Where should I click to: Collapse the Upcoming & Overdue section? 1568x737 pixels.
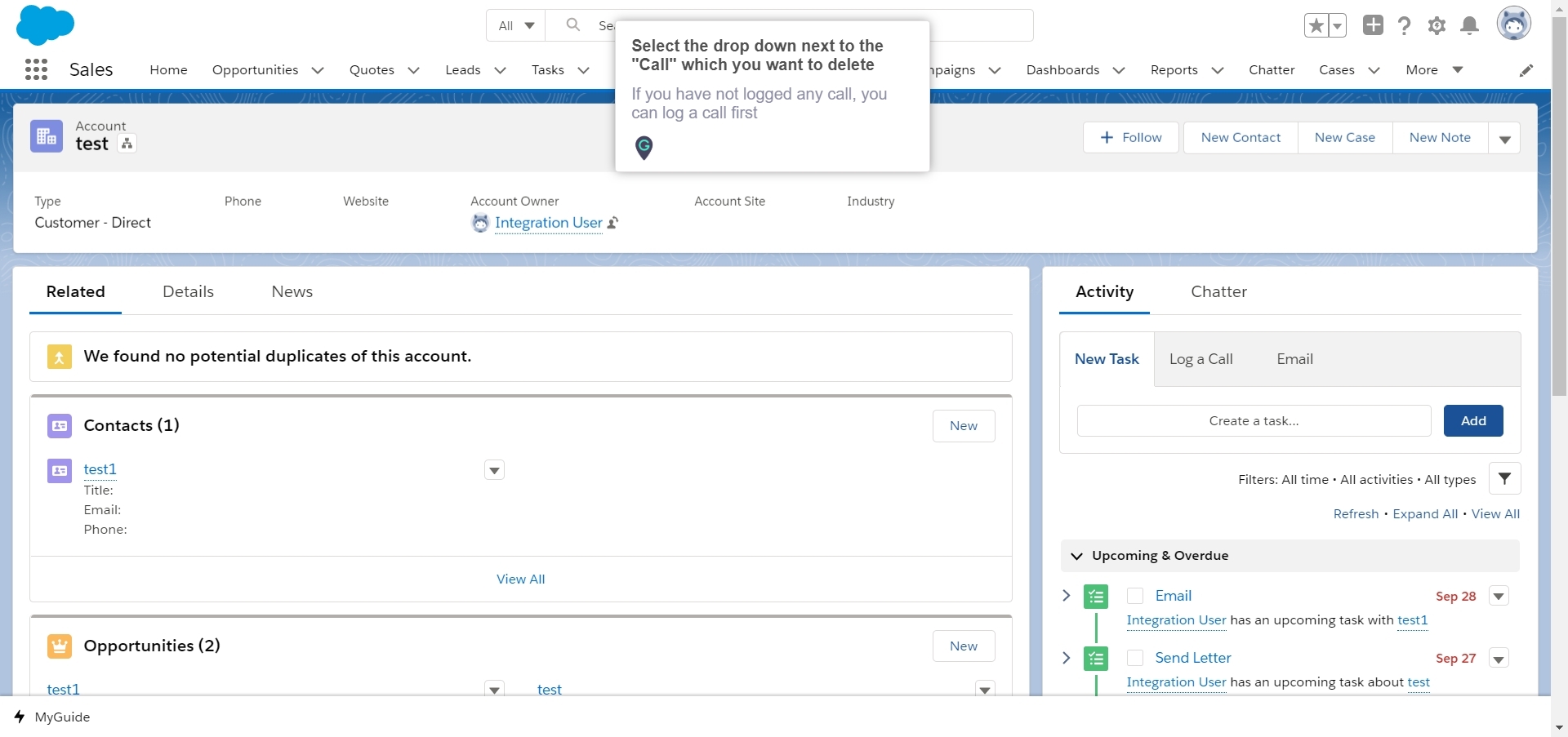click(x=1076, y=556)
